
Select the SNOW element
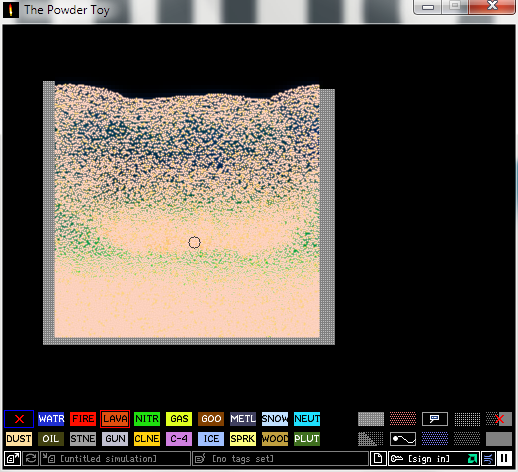pyautogui.click(x=275, y=419)
